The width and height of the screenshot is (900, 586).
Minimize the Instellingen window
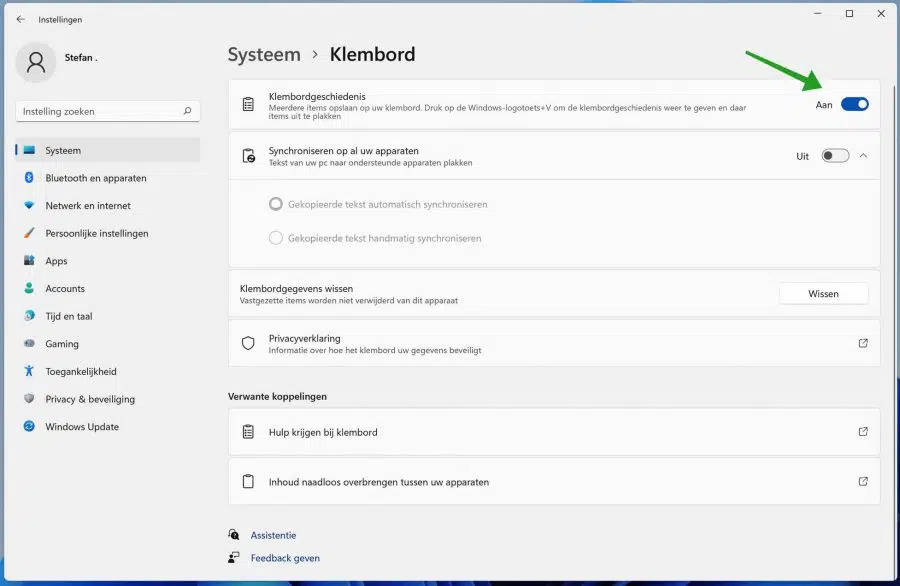[818, 13]
